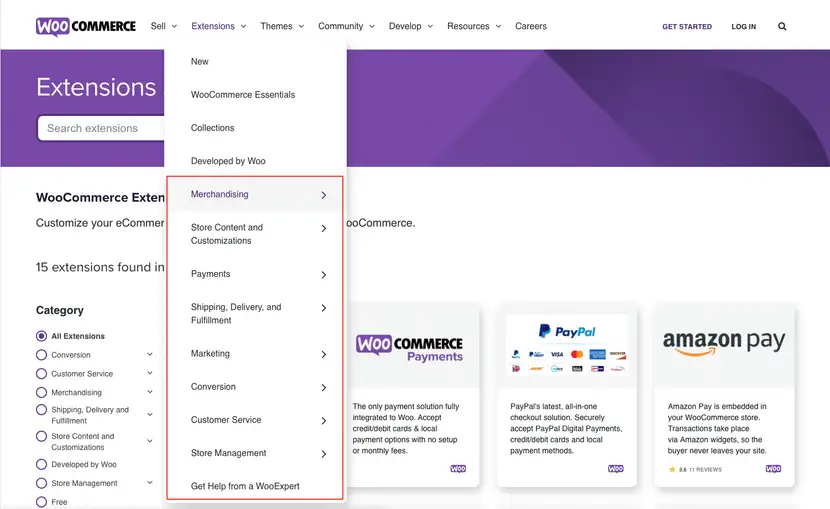This screenshot has height=509, width=830.
Task: Open the Themes dropdown in navigation
Action: pos(282,26)
